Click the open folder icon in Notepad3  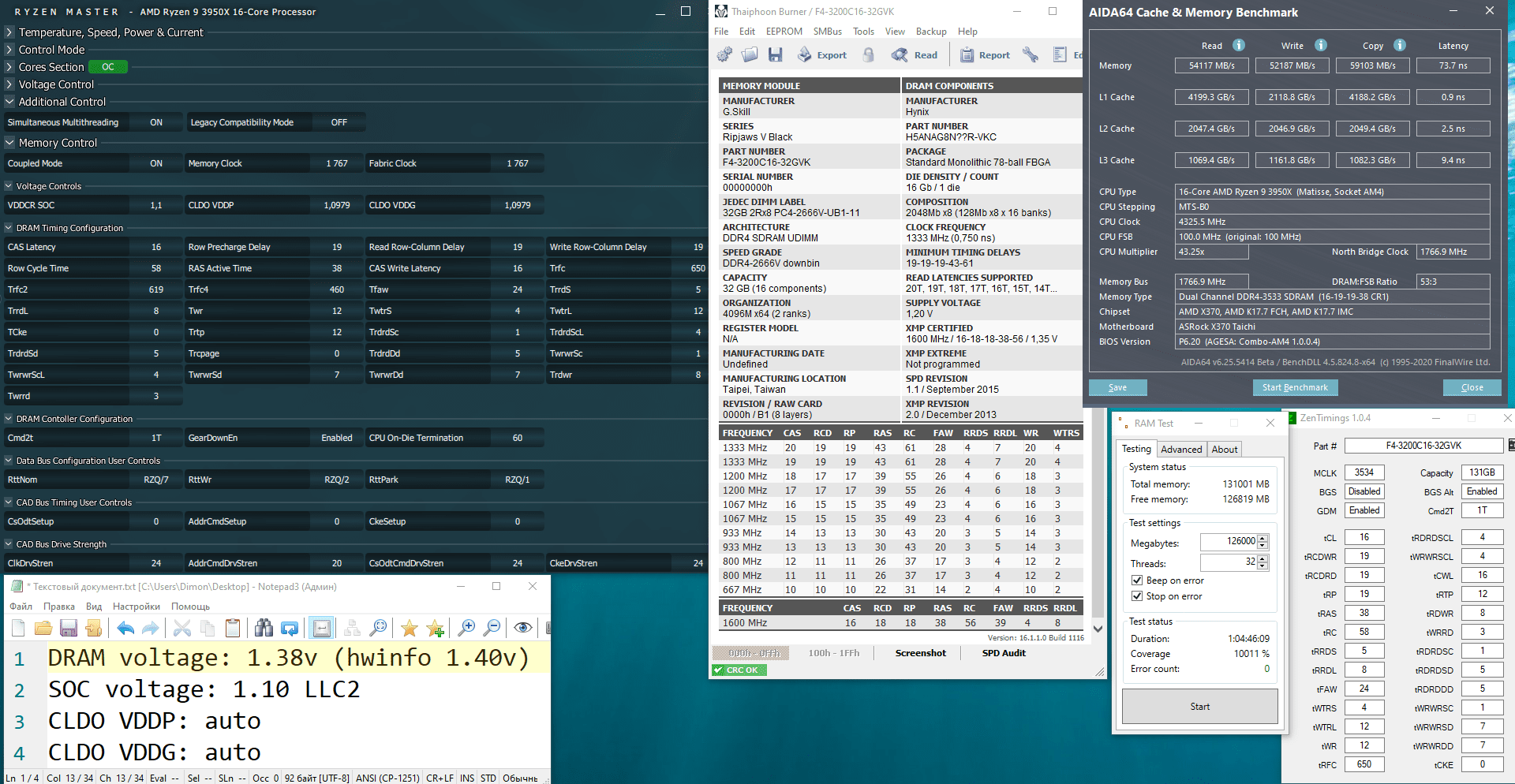point(43,628)
